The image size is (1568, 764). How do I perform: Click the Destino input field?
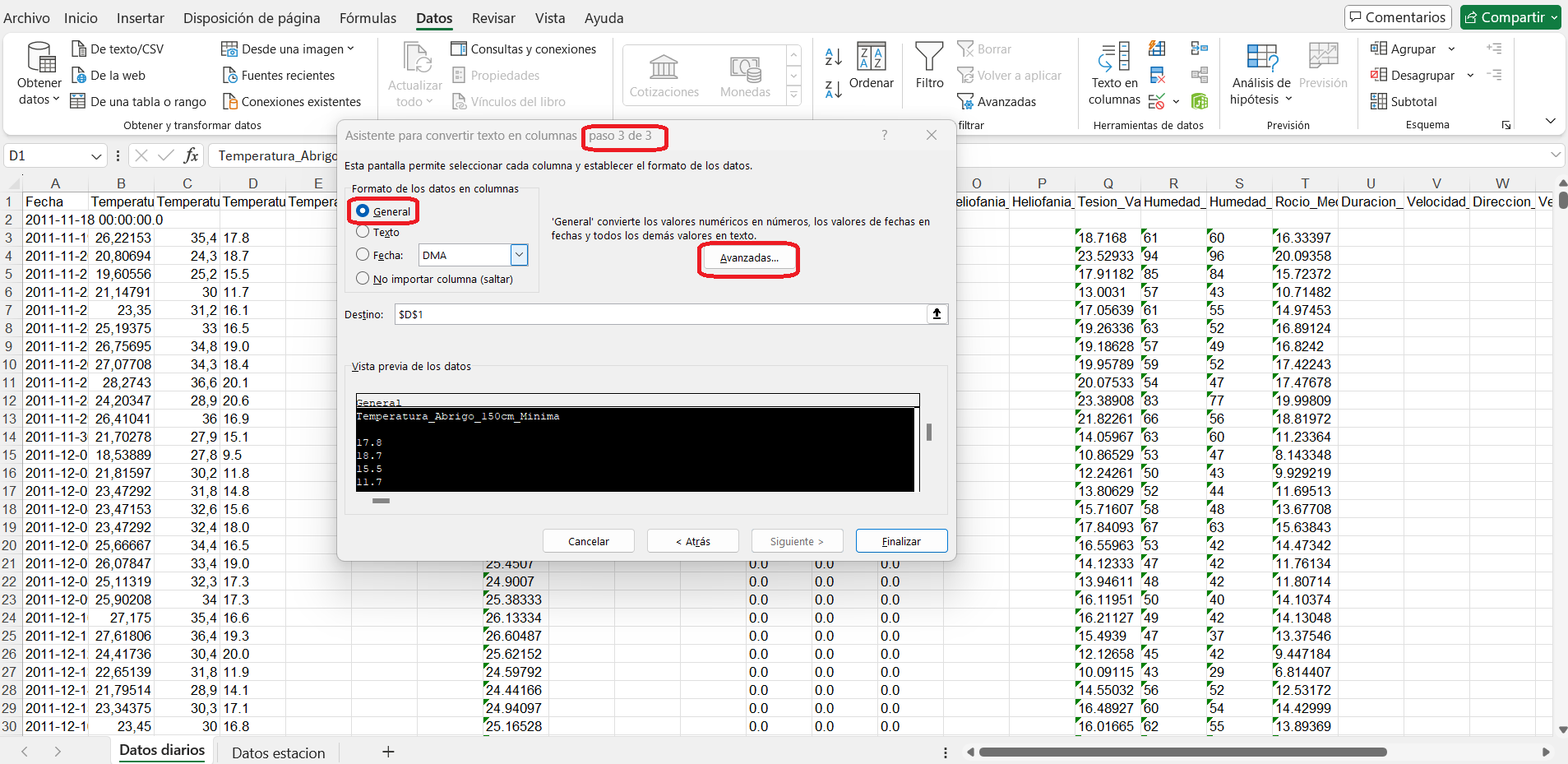tap(660, 314)
